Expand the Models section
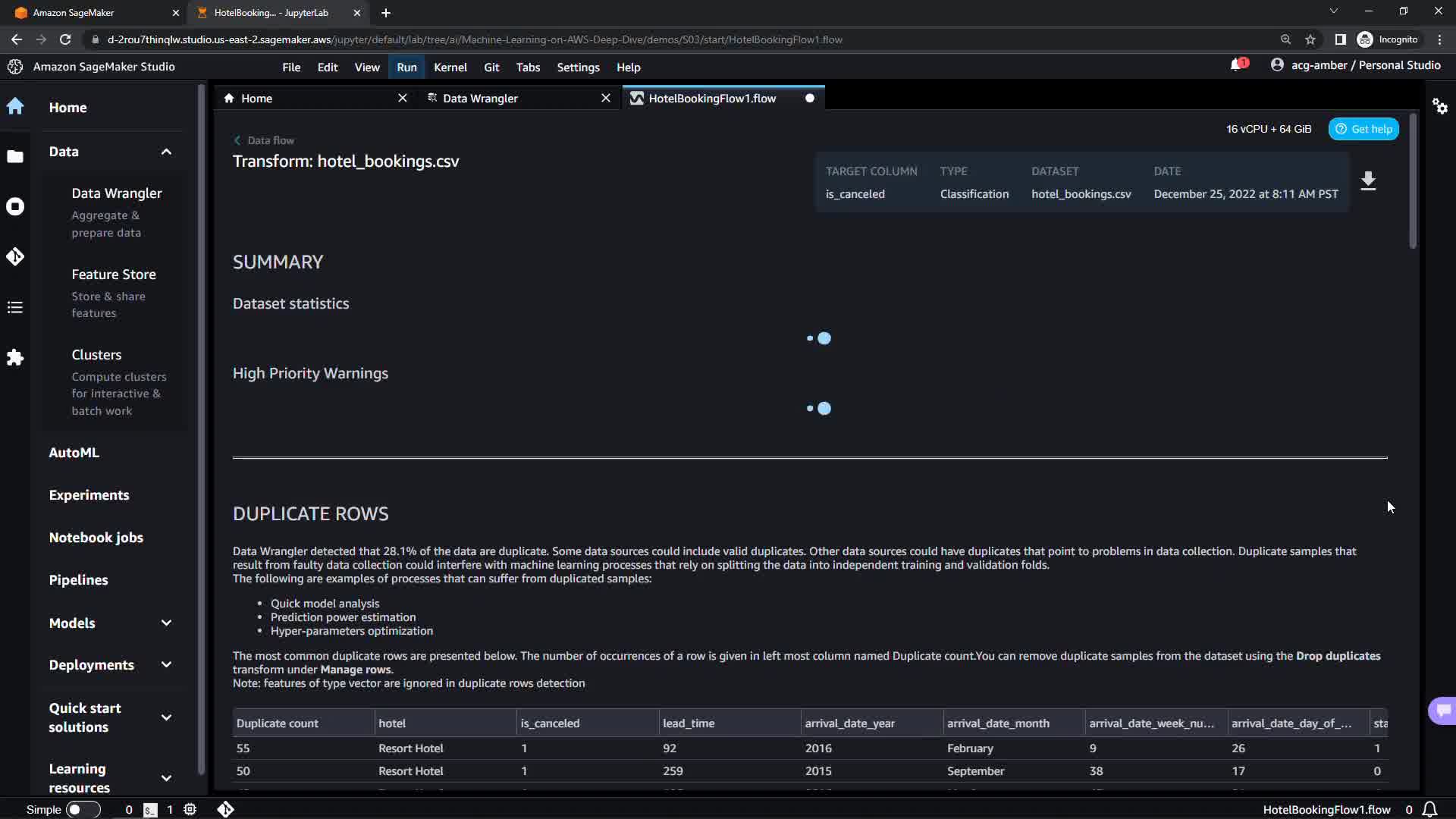 [x=166, y=623]
